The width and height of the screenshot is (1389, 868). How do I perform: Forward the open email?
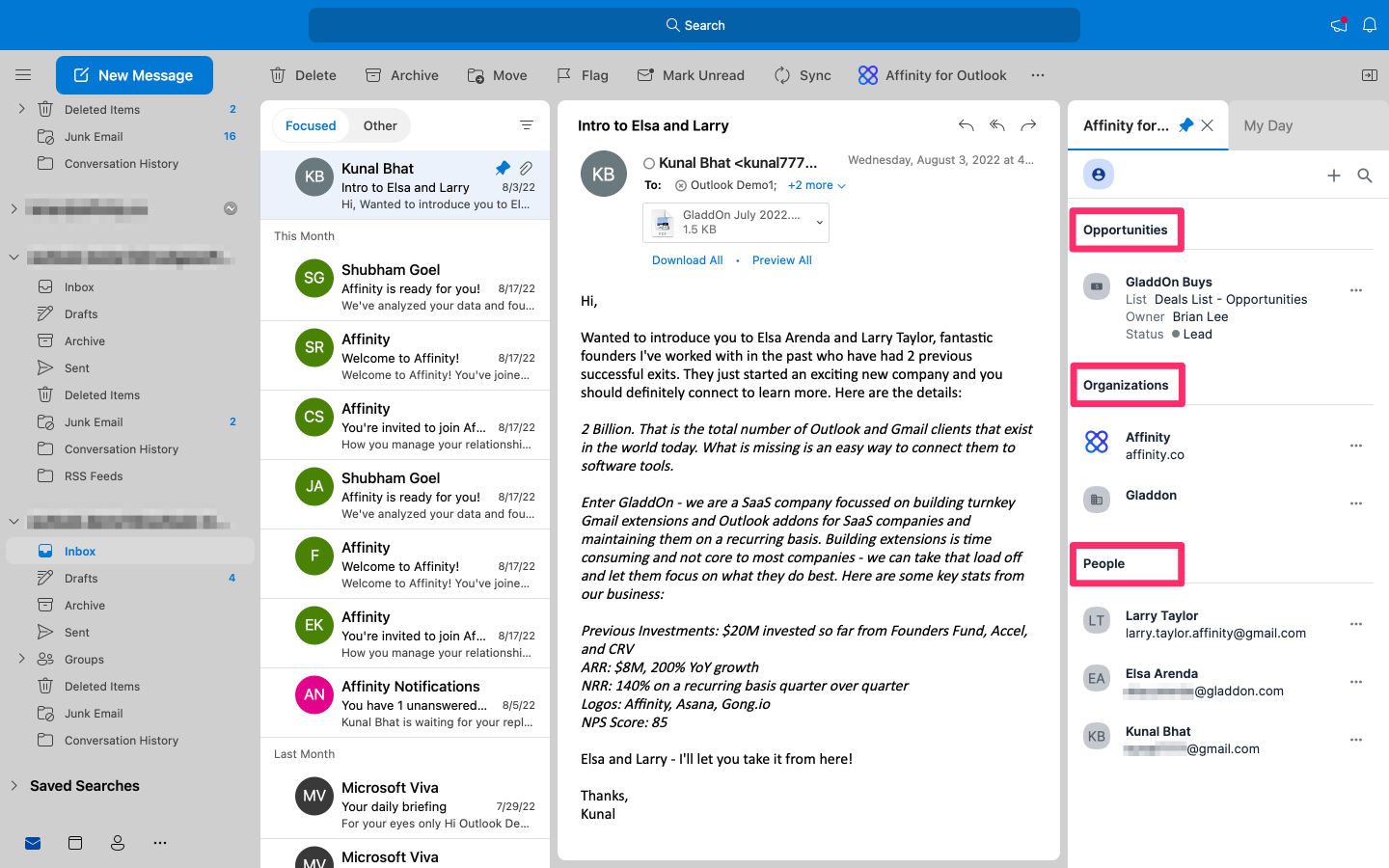click(x=1029, y=125)
